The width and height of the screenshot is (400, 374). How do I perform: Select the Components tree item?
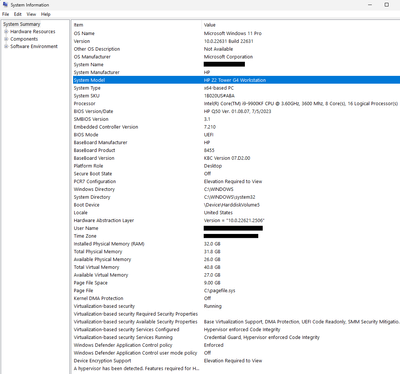point(24,39)
